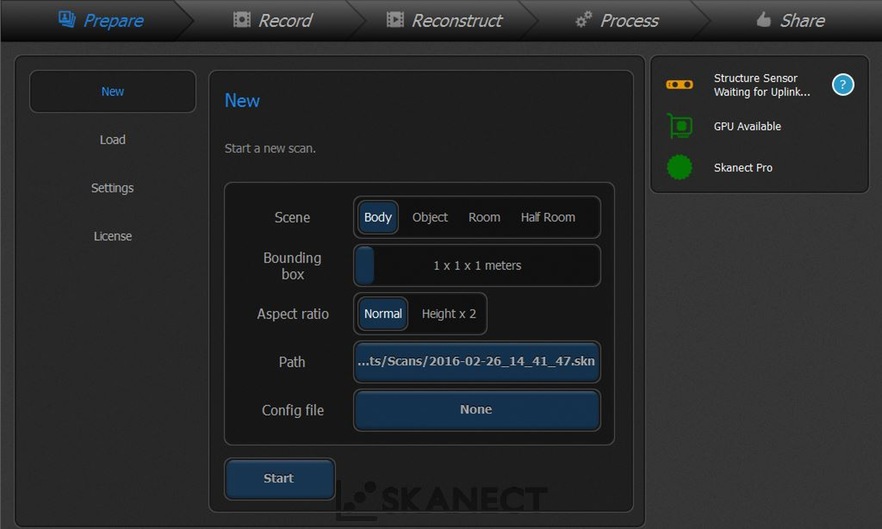This screenshot has height=529, width=882.
Task: Select Half Room scene option
Action: pos(548,217)
